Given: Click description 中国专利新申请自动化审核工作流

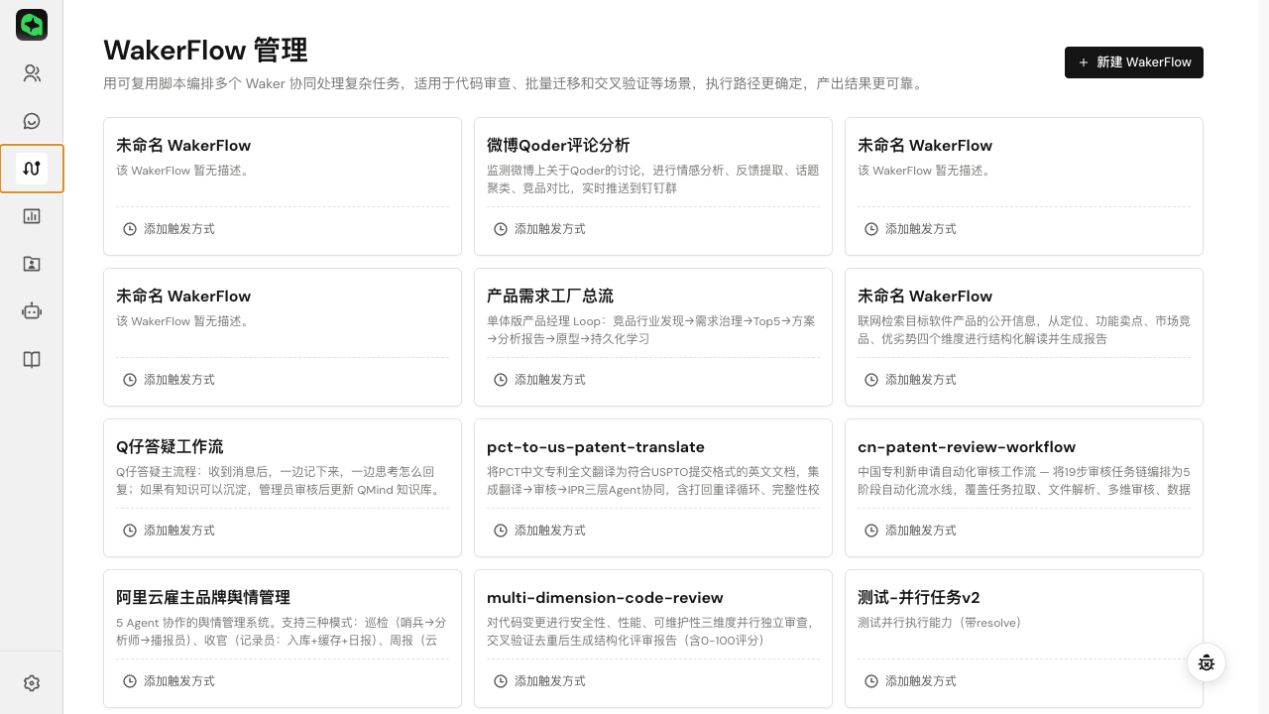Looking at the screenshot, I should click(1024, 481).
